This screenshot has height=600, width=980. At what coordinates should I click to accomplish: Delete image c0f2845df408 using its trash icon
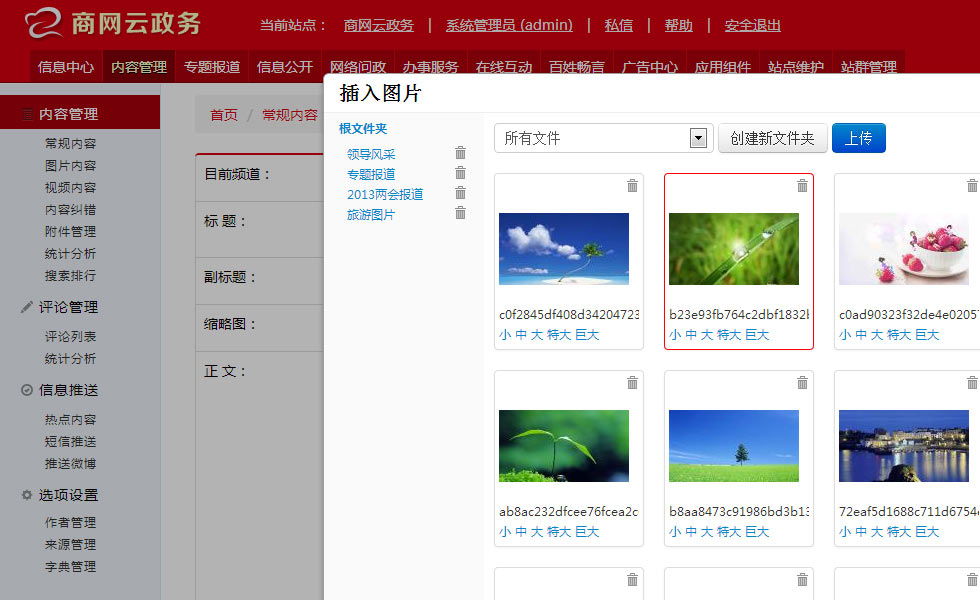coord(632,186)
